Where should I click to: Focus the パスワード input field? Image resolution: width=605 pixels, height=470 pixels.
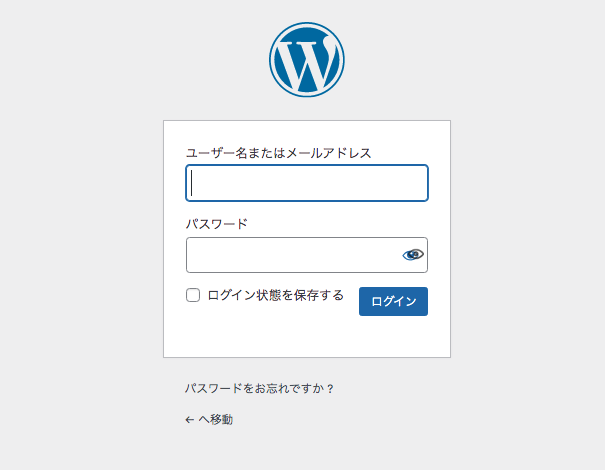(307, 255)
